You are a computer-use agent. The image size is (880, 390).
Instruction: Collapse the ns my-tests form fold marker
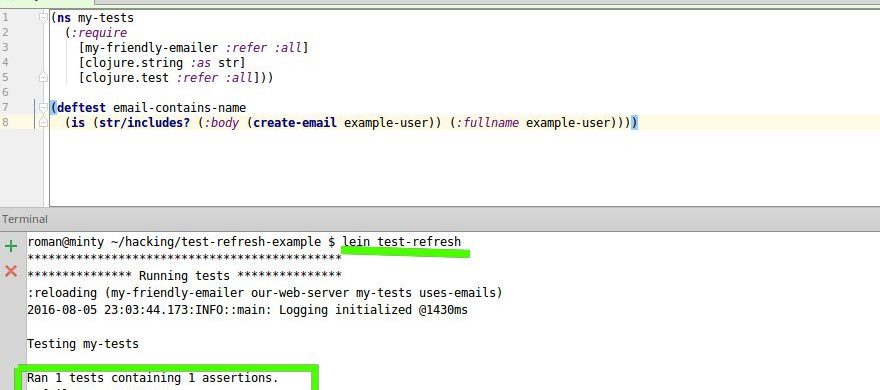click(x=43, y=18)
